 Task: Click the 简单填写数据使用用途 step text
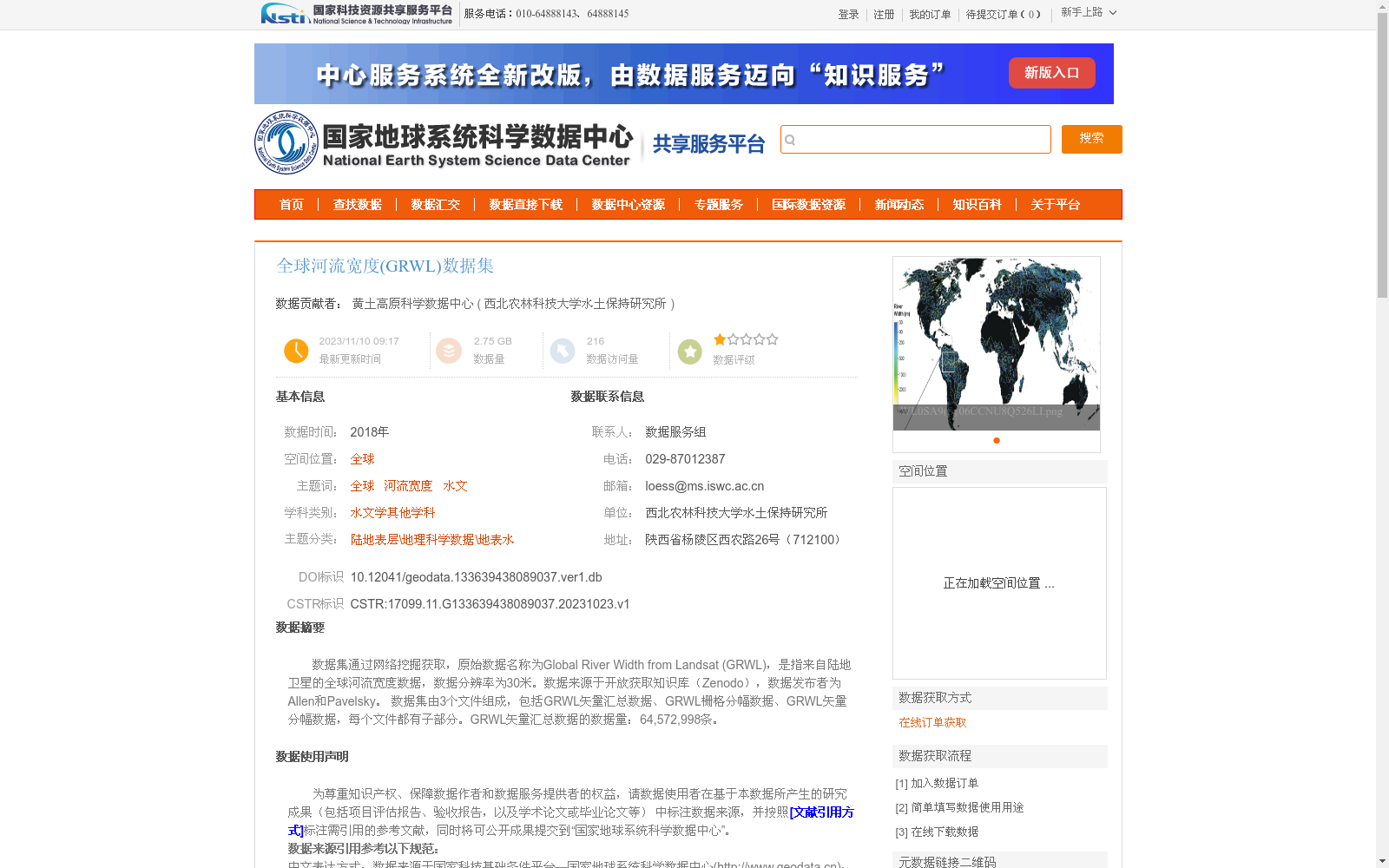967,807
